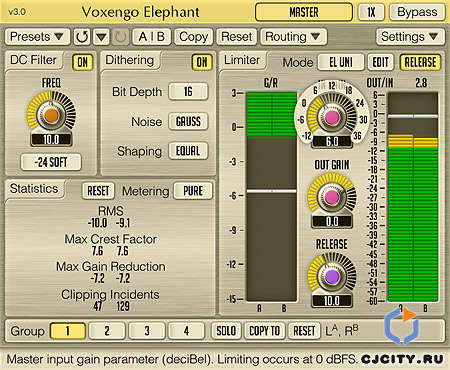Image resolution: width=450 pixels, height=370 pixels.
Task: Select Group 3
Action: pyautogui.click(x=146, y=331)
